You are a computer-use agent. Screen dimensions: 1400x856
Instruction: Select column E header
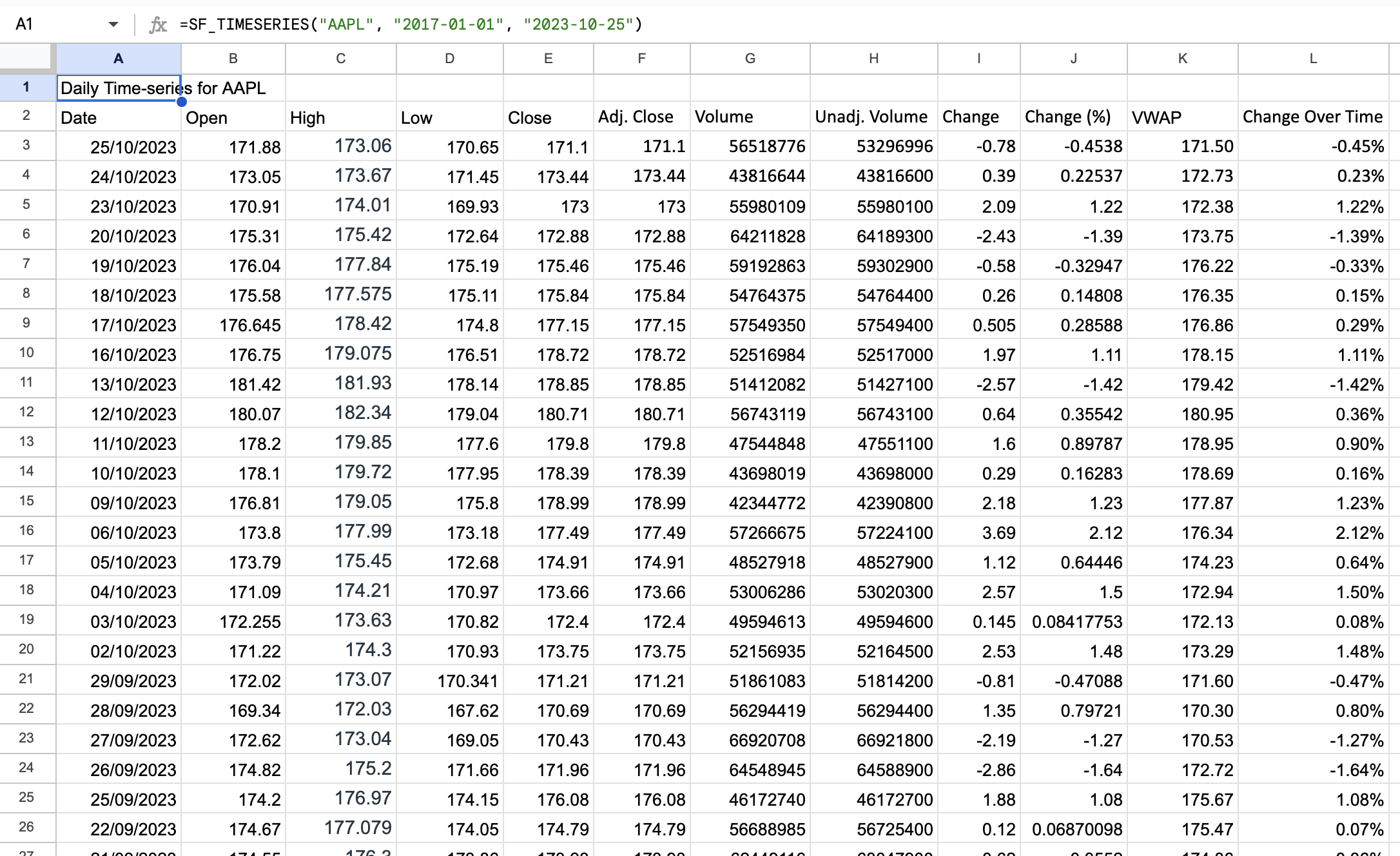pyautogui.click(x=549, y=59)
